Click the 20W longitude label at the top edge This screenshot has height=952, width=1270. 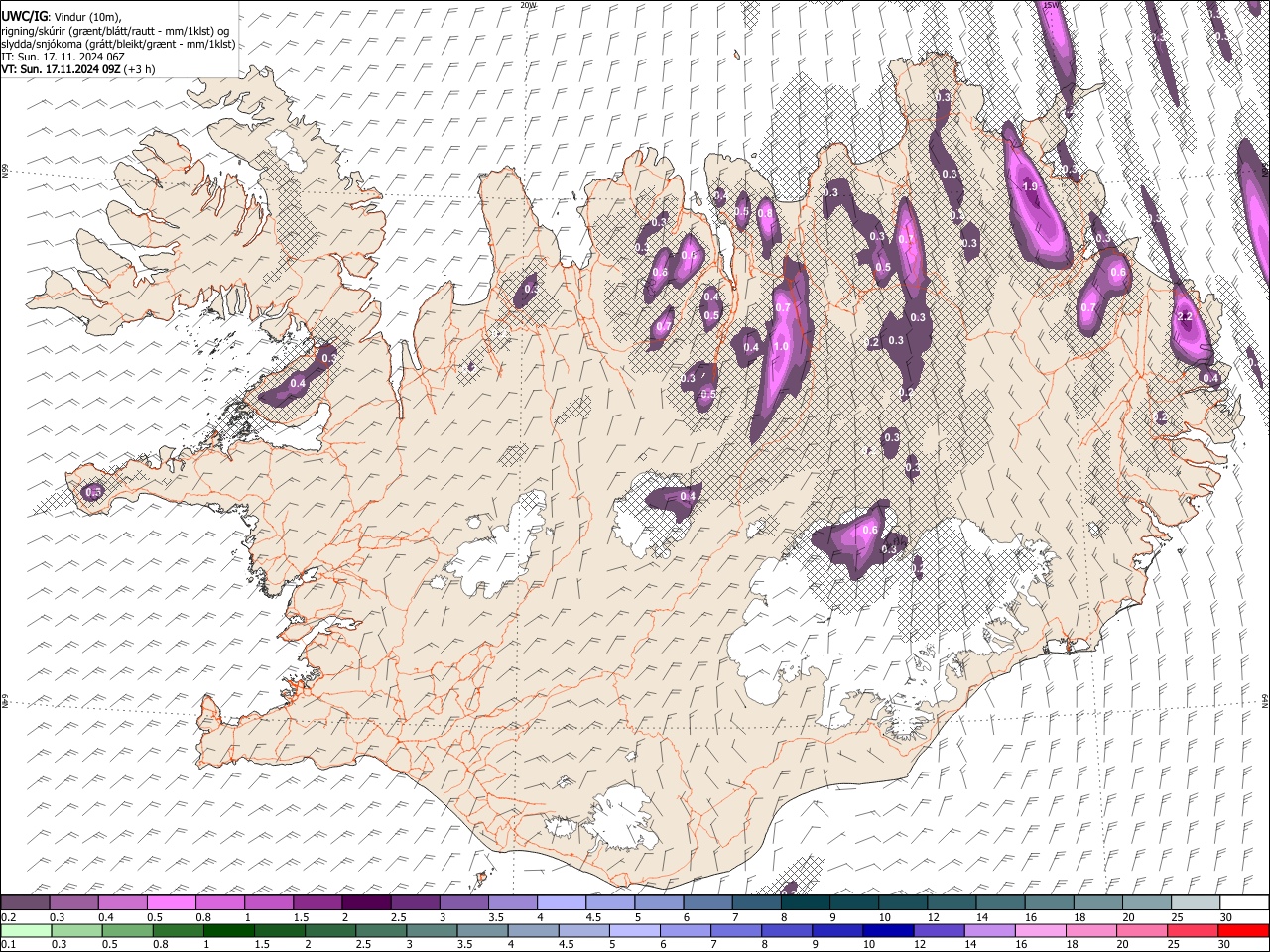528,5
